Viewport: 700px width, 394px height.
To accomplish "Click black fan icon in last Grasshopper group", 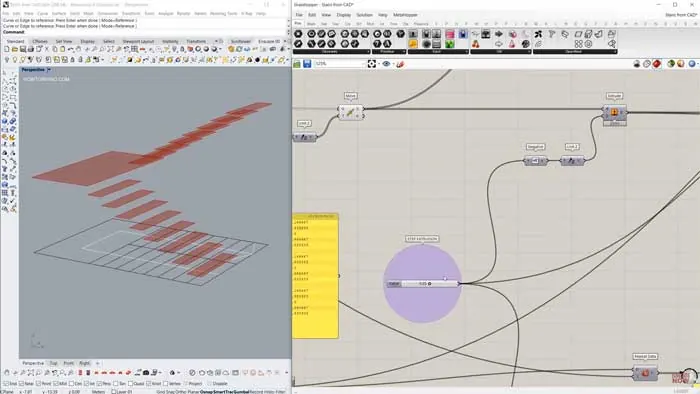I will (538, 34).
